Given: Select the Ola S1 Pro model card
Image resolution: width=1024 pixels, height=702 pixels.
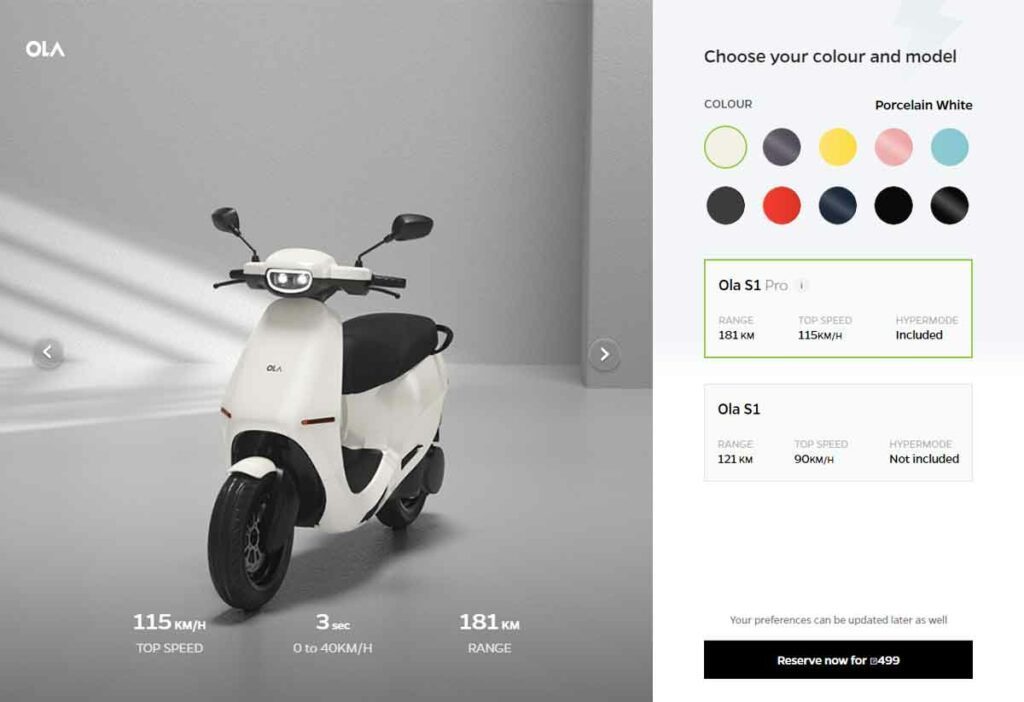Looking at the screenshot, I should [x=838, y=308].
